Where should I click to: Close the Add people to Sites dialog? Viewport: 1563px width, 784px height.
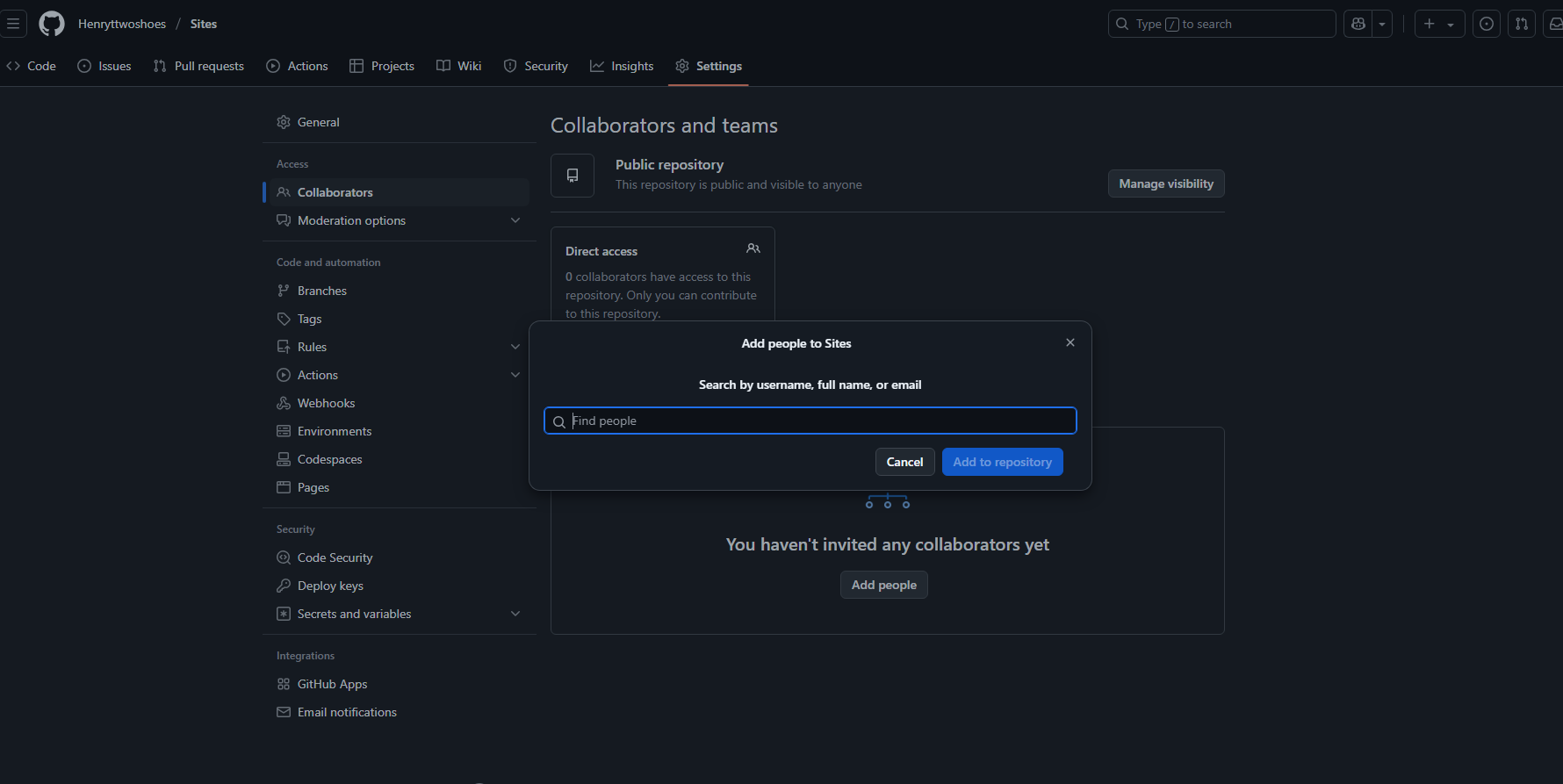click(x=1070, y=342)
